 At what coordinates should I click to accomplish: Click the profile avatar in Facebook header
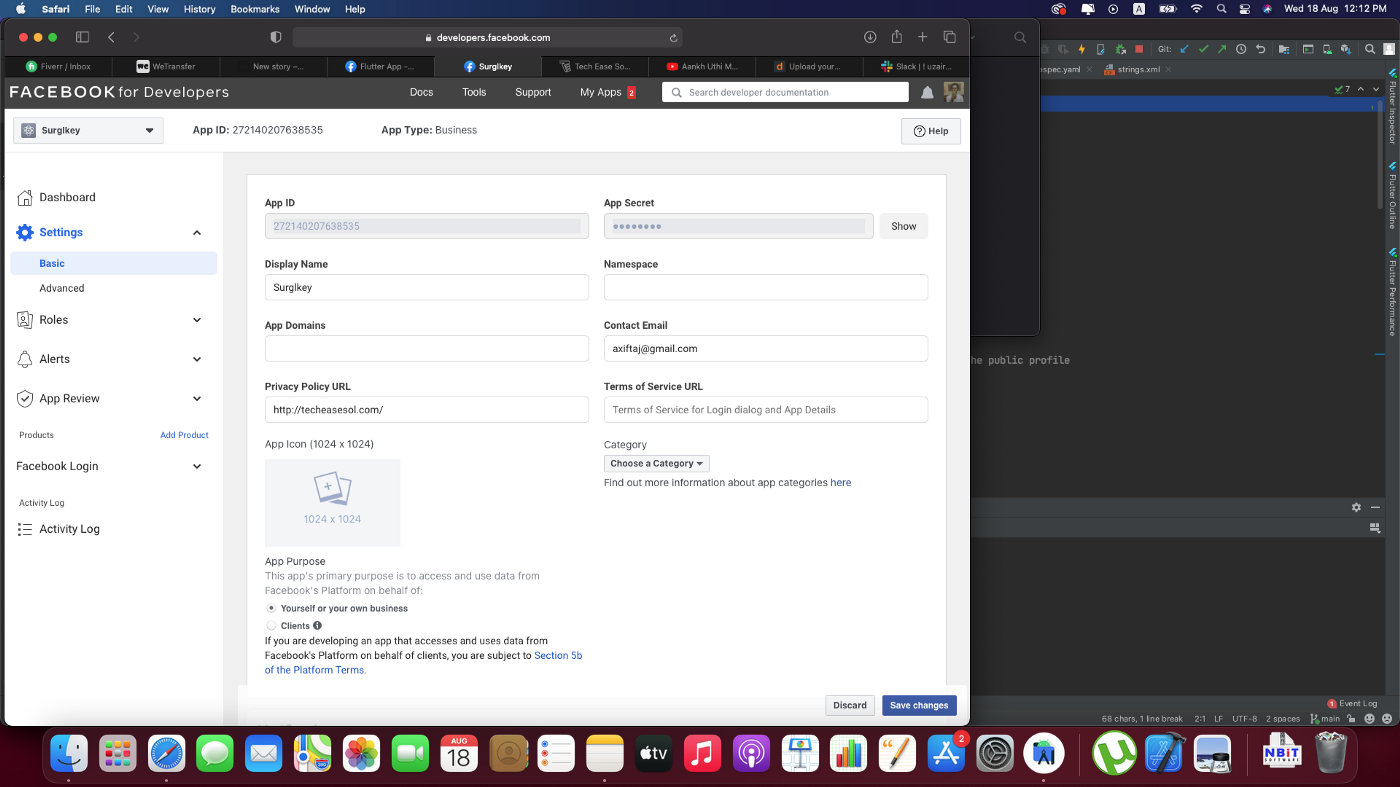pyautogui.click(x=954, y=92)
